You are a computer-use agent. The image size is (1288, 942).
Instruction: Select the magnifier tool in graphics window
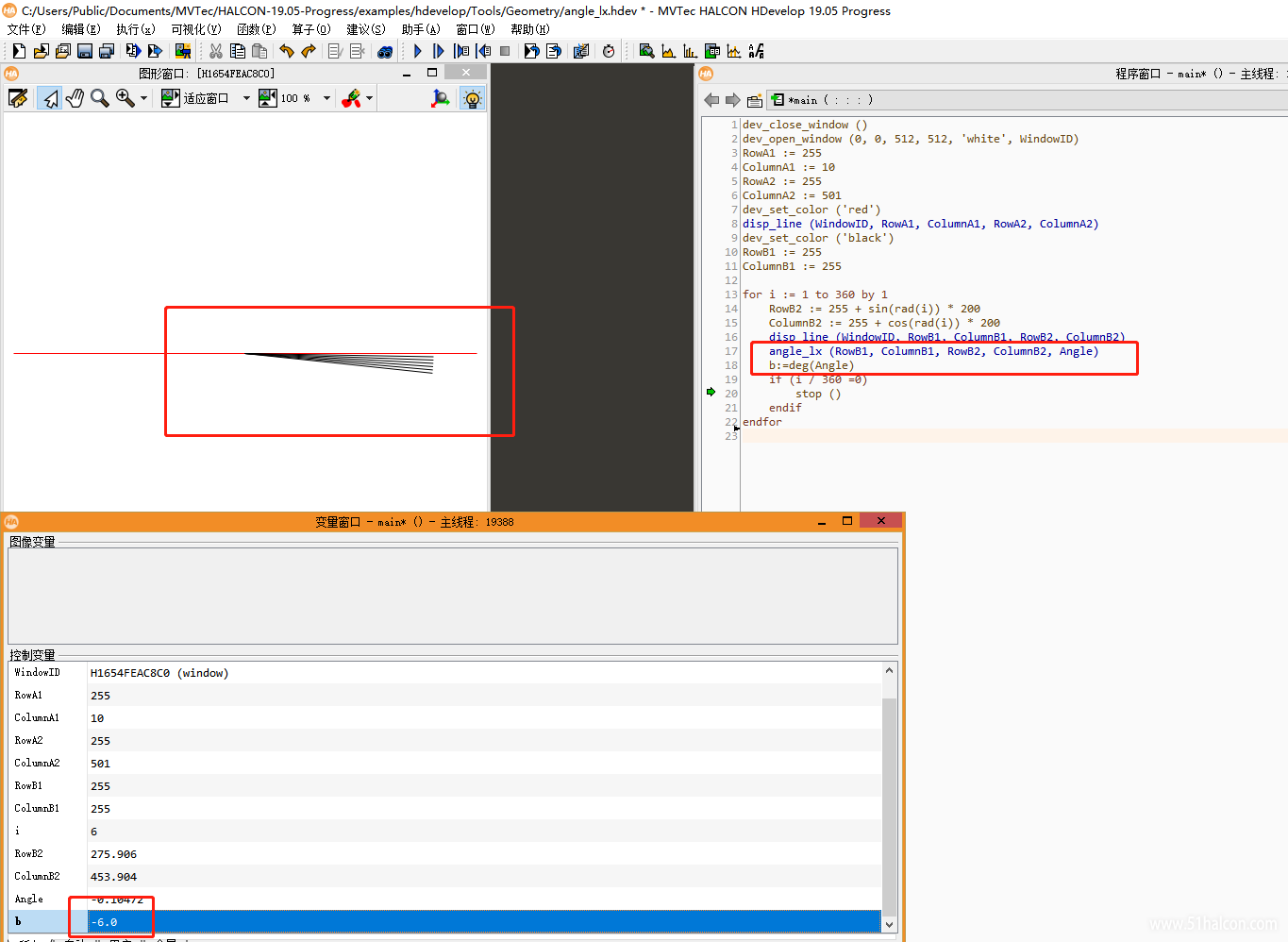[100, 98]
